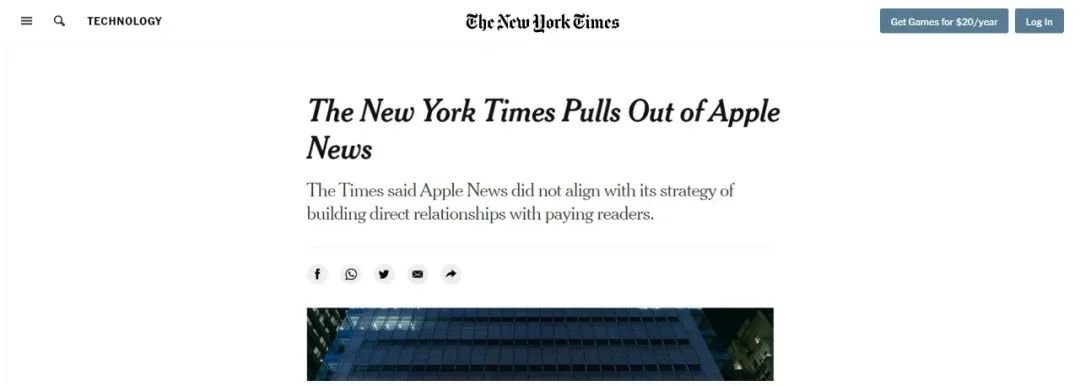Tweet the article using the Twitter icon
This screenshot has width=1080, height=386.
pyautogui.click(x=384, y=274)
